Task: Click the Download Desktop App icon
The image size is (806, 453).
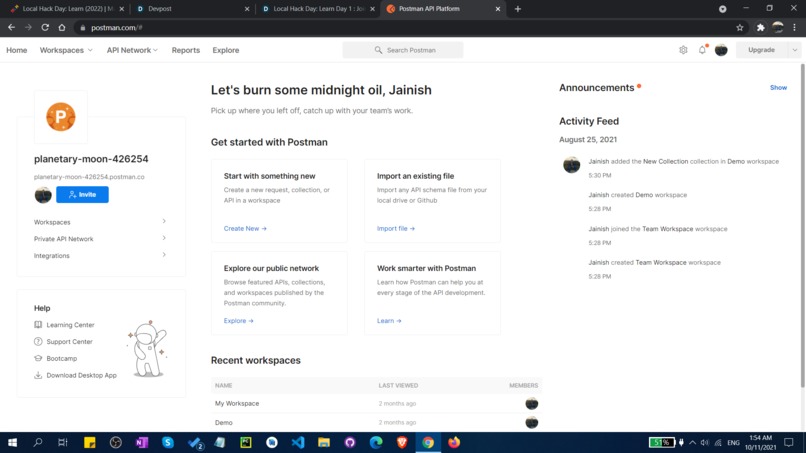Action: 38,375
